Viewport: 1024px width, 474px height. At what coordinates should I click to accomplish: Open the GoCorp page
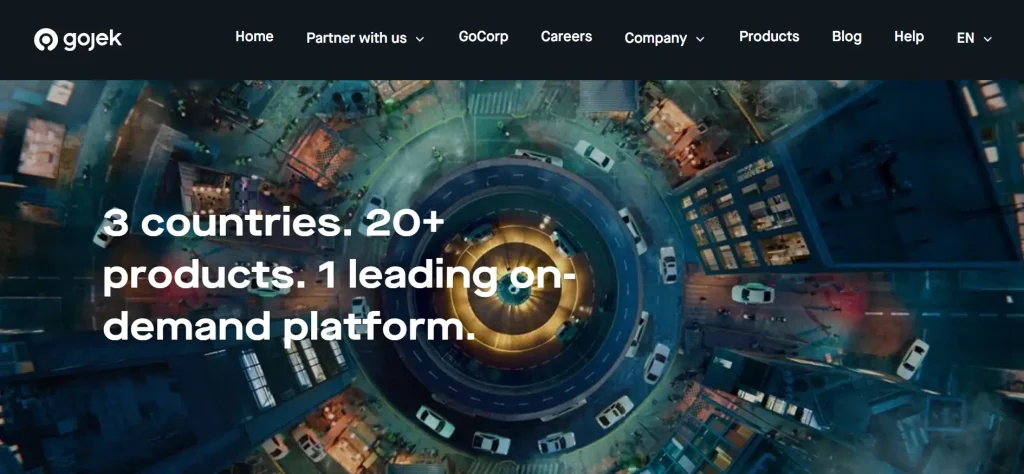(x=483, y=37)
